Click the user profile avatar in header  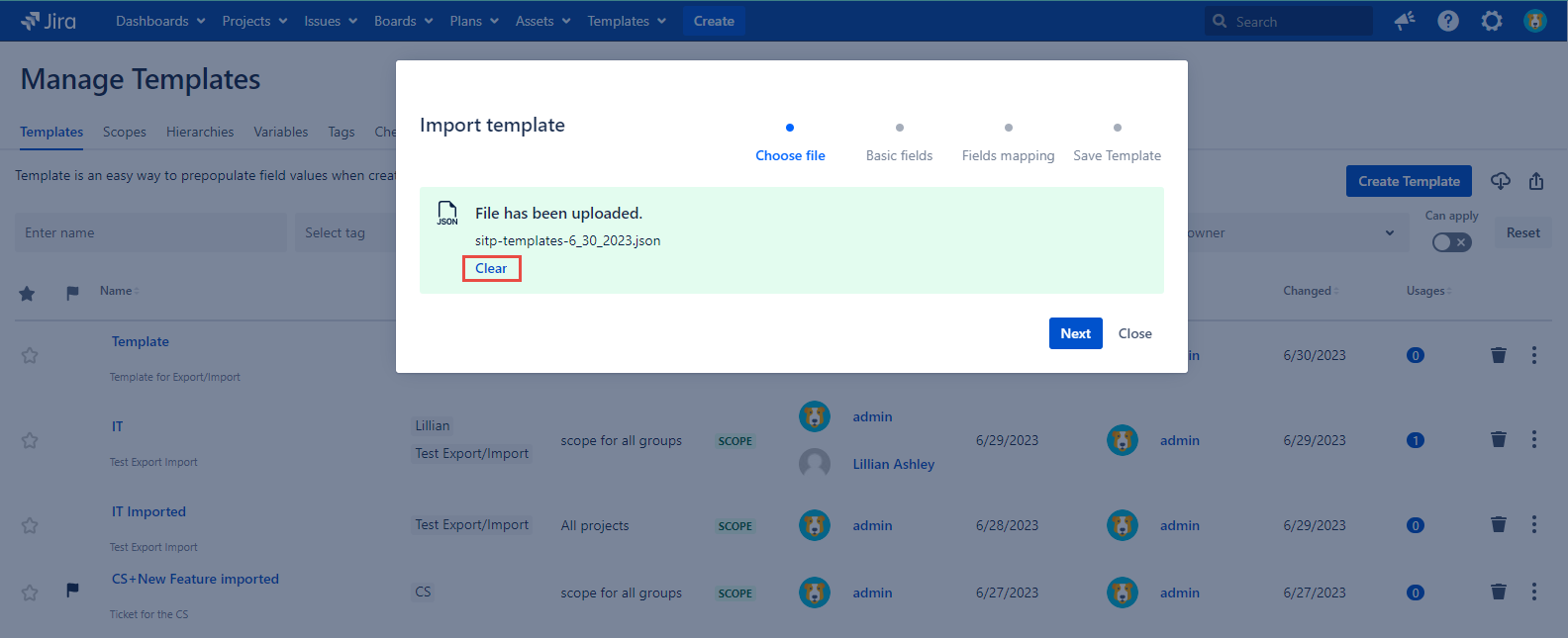click(1535, 21)
